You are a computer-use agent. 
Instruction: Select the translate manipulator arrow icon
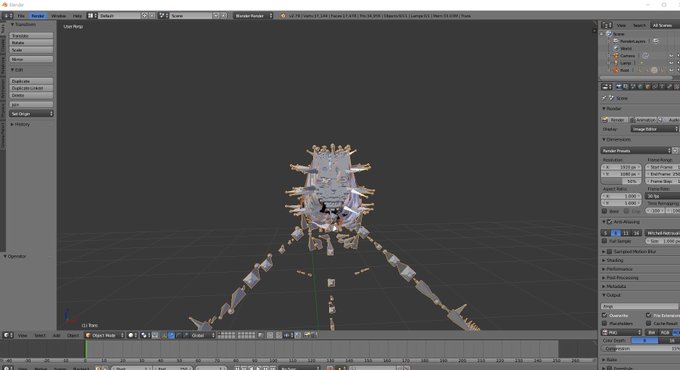click(x=172, y=335)
